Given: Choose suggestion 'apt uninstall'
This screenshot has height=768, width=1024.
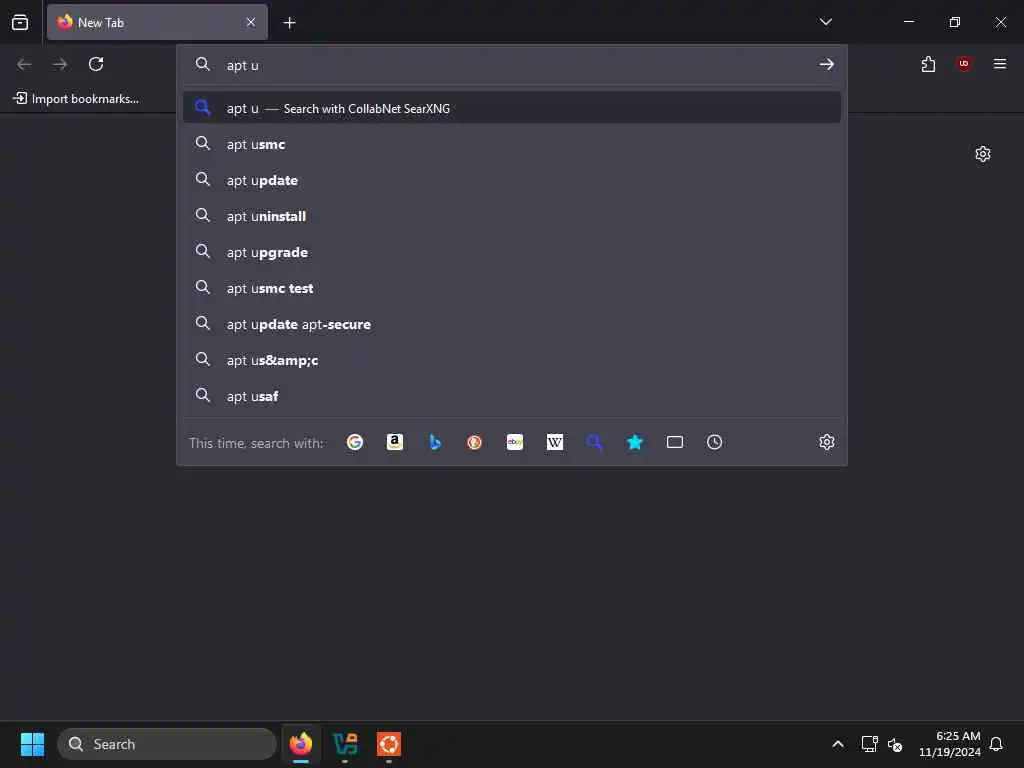Looking at the screenshot, I should point(512,216).
